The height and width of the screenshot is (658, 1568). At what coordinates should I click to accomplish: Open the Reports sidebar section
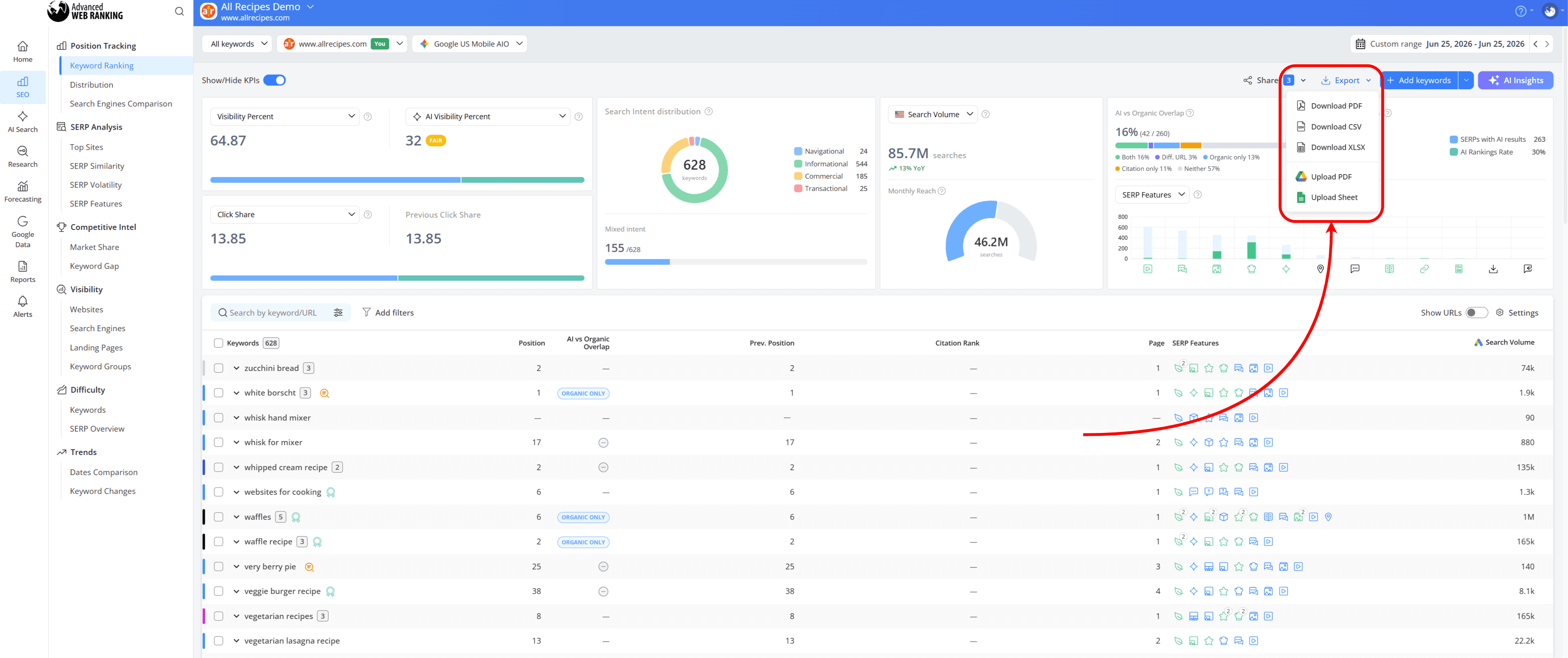point(23,272)
